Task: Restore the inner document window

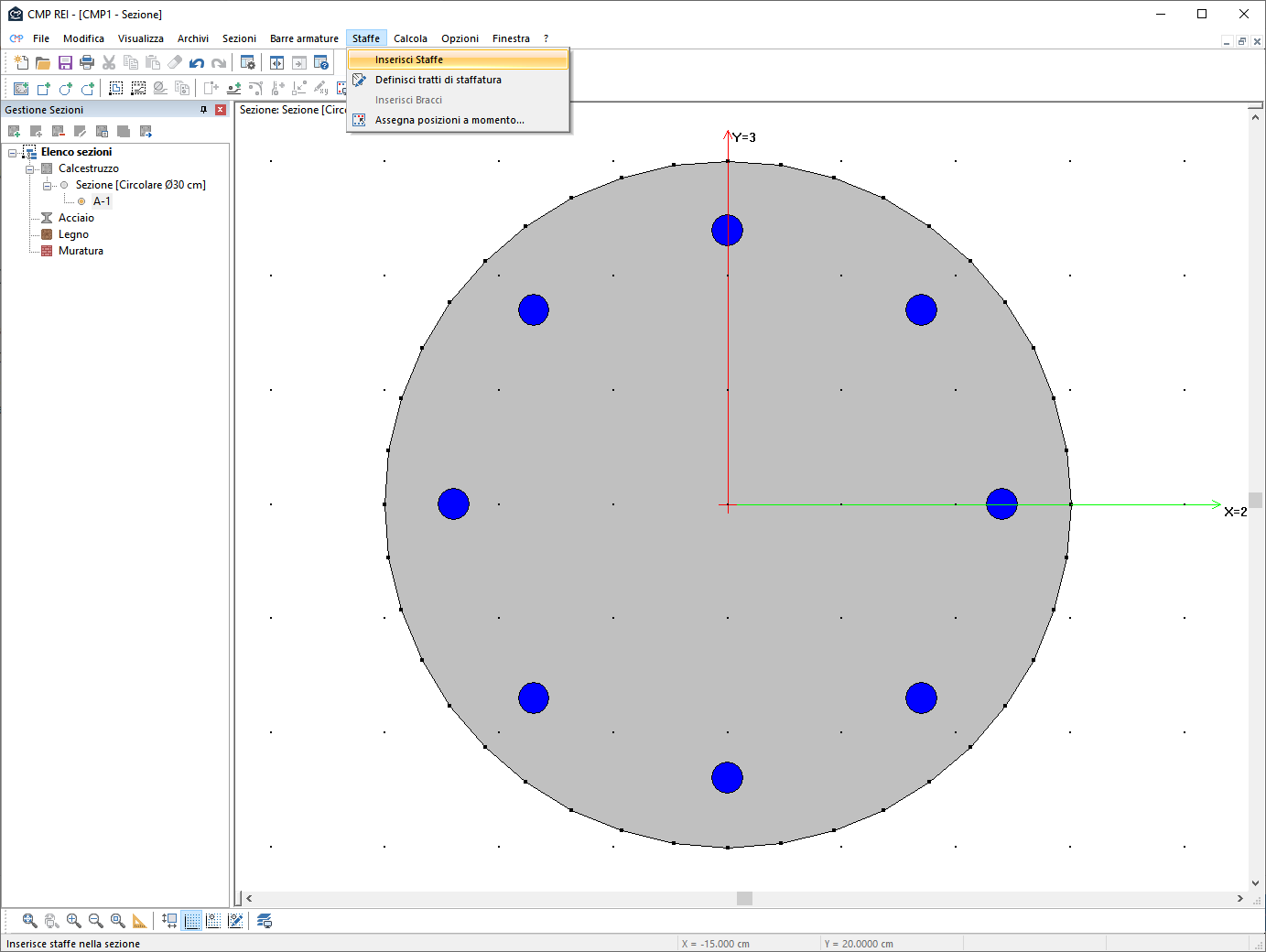Action: coord(1241,41)
